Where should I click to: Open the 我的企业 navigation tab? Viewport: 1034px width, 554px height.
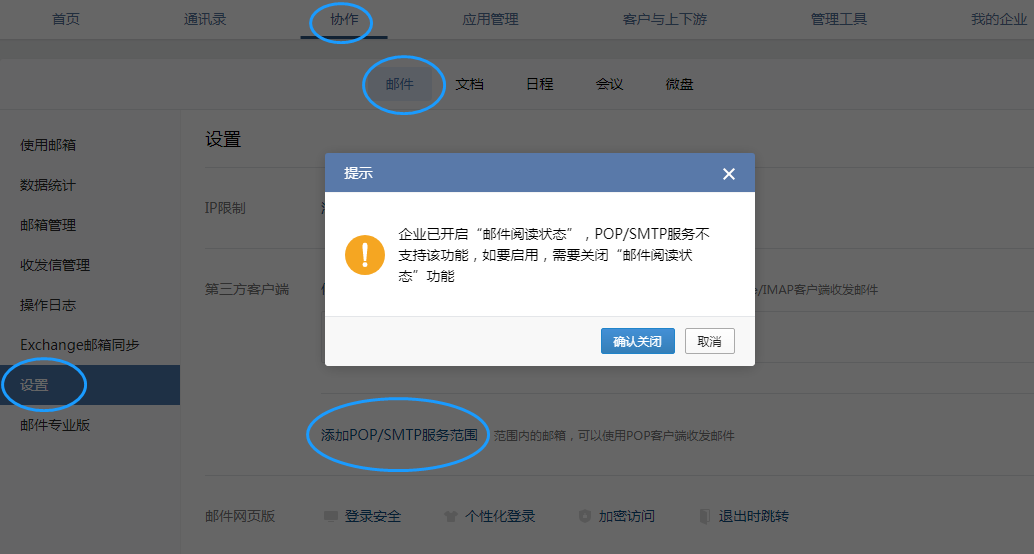click(999, 19)
